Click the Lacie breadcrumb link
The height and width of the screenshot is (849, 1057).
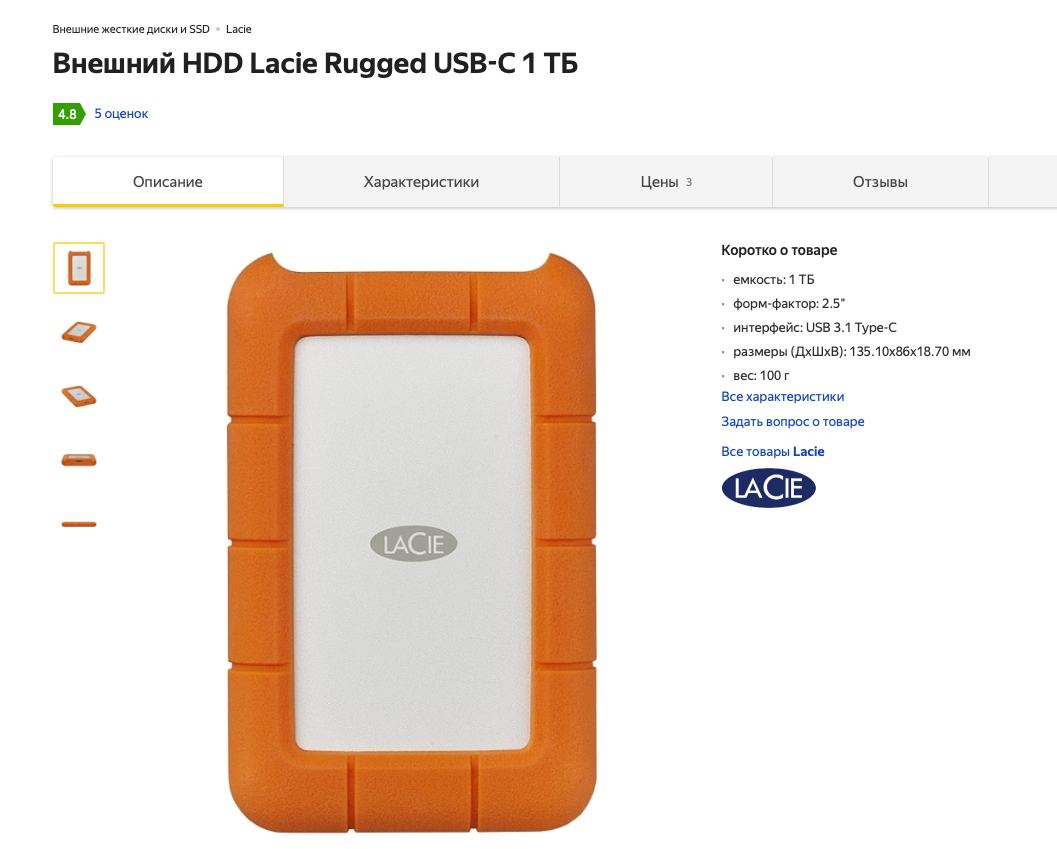(x=239, y=29)
